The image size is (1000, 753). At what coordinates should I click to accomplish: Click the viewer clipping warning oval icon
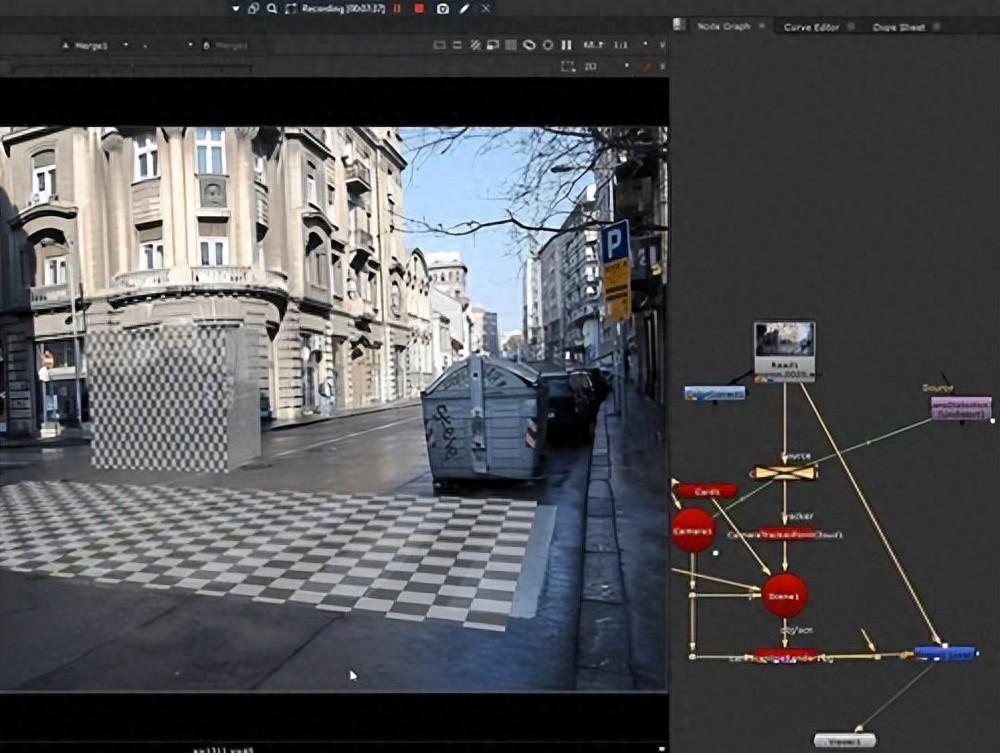coord(529,45)
